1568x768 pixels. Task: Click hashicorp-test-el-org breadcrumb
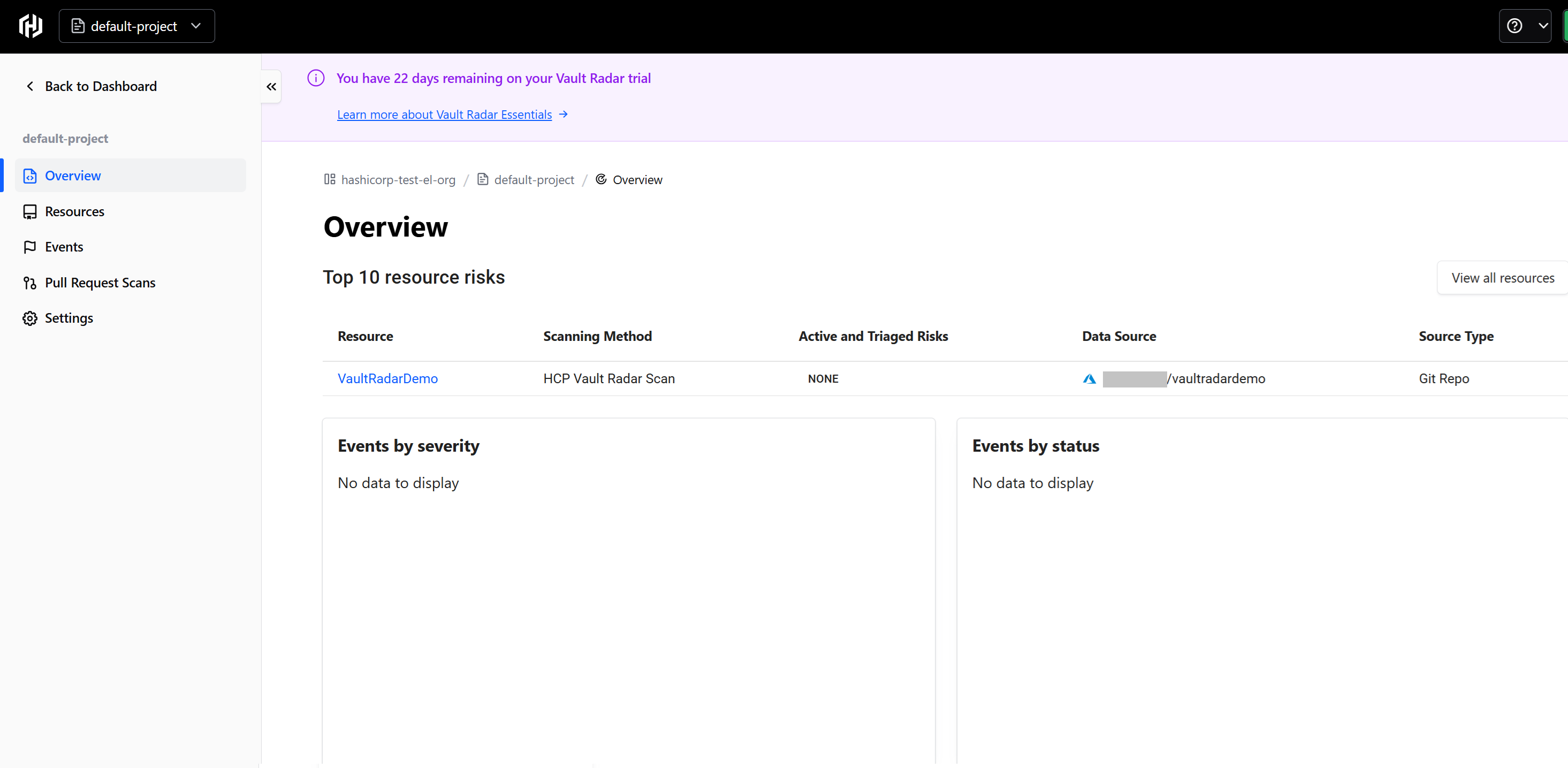(398, 180)
